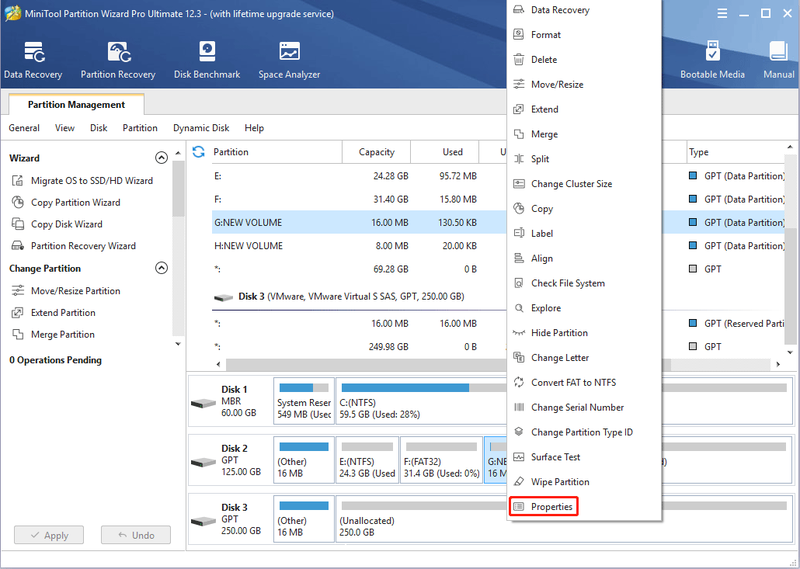The height and width of the screenshot is (569, 800).
Task: Click the refresh icon beside Partition header
Action: pyautogui.click(x=198, y=152)
